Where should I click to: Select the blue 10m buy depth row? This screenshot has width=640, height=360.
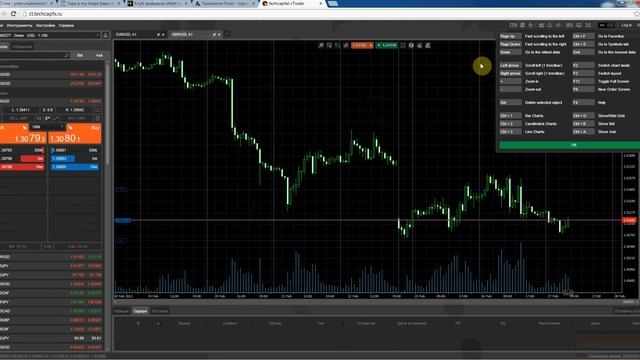click(74, 167)
